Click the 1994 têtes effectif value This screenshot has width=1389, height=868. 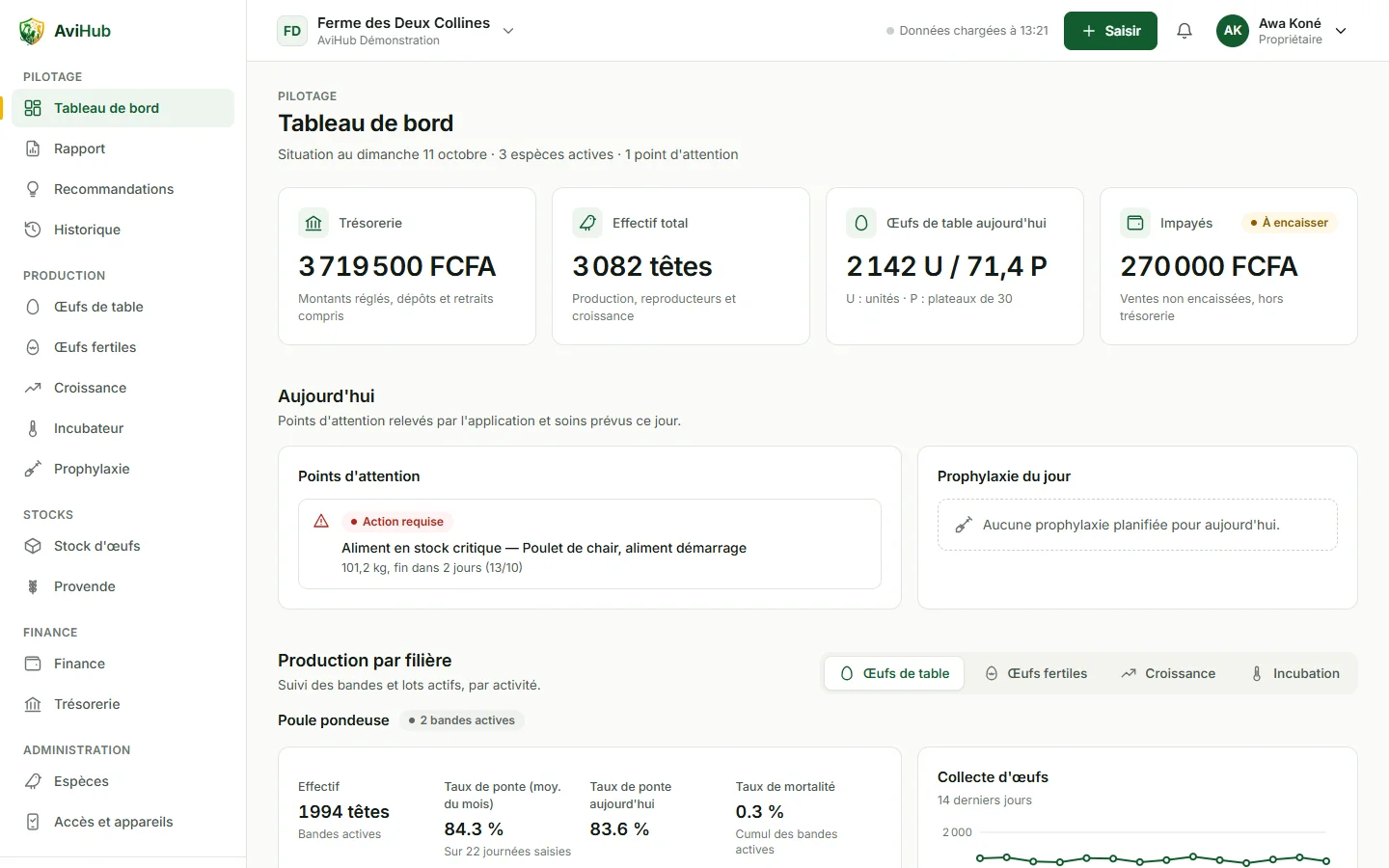pos(343,812)
